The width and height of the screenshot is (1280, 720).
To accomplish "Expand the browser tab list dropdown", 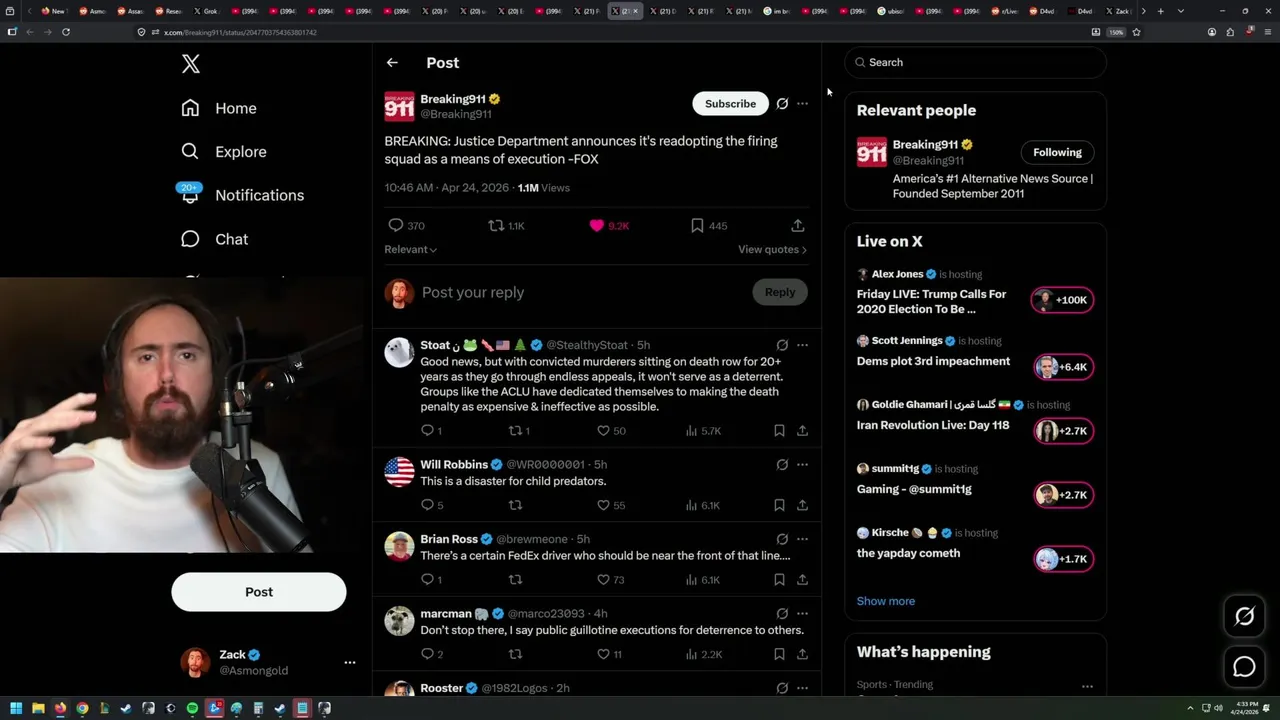I will pyautogui.click(x=1181, y=11).
